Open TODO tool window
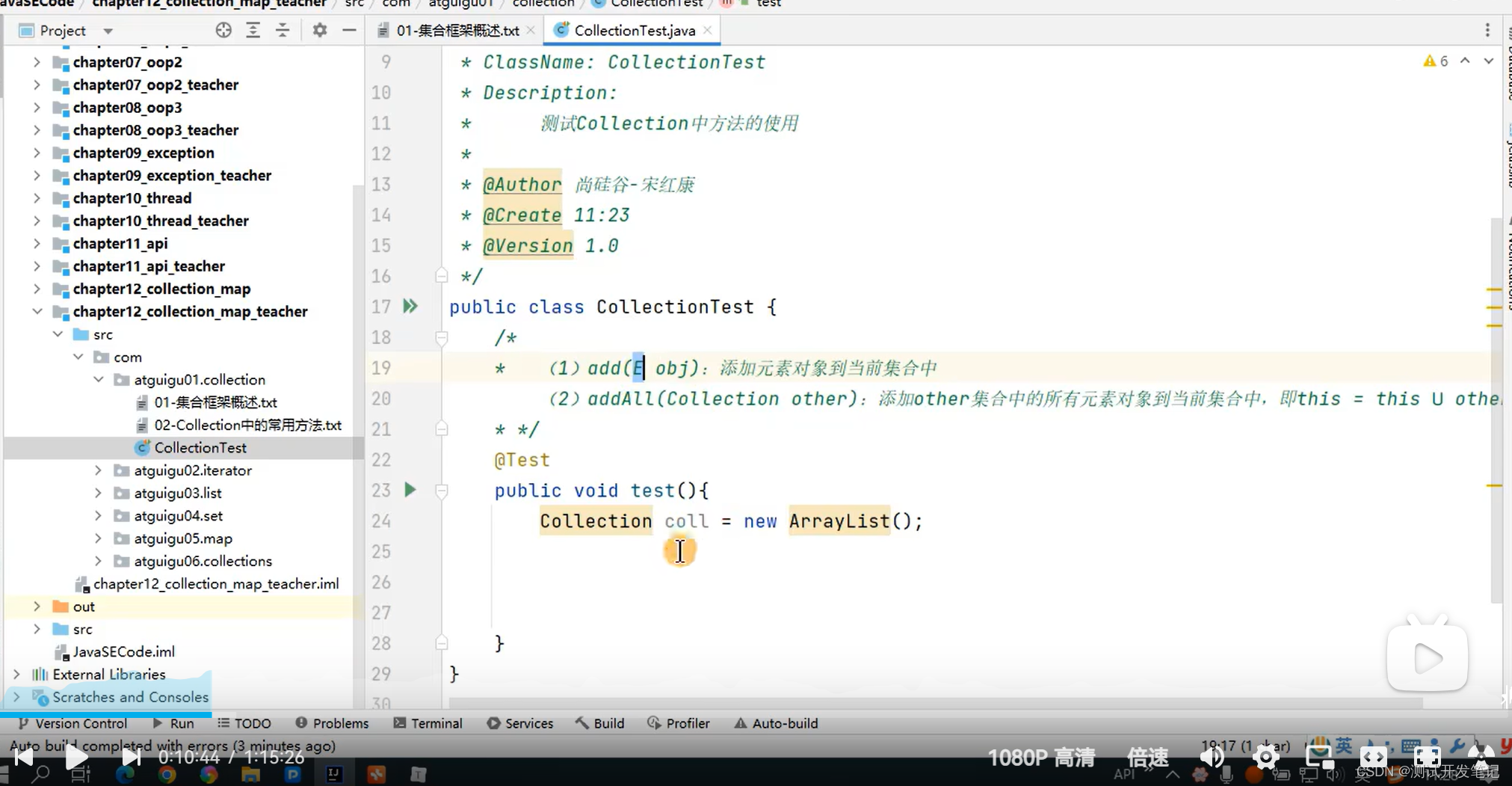This screenshot has width=1512, height=786. (x=244, y=723)
